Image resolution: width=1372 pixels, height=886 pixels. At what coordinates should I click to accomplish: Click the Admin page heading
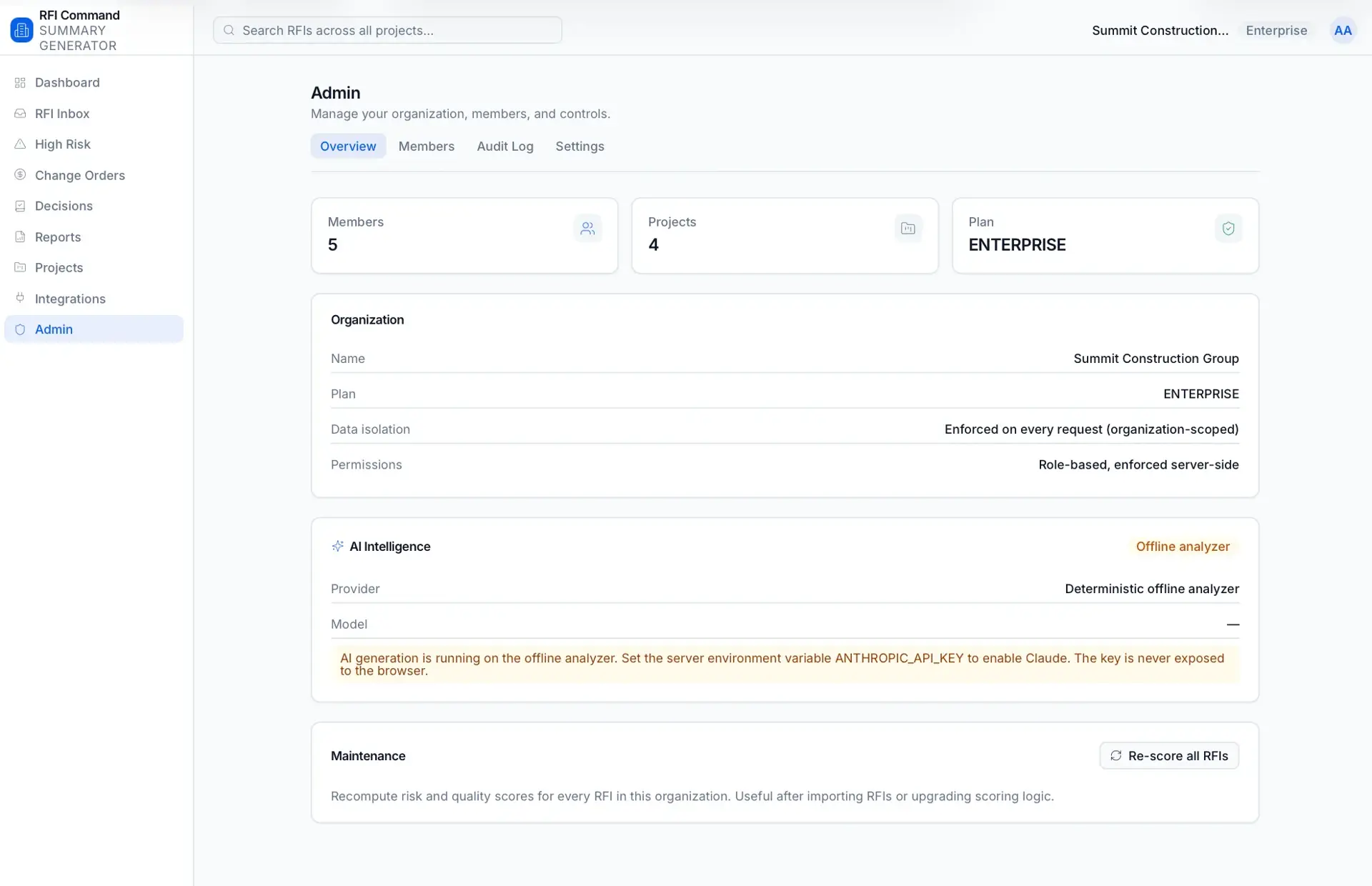click(335, 92)
